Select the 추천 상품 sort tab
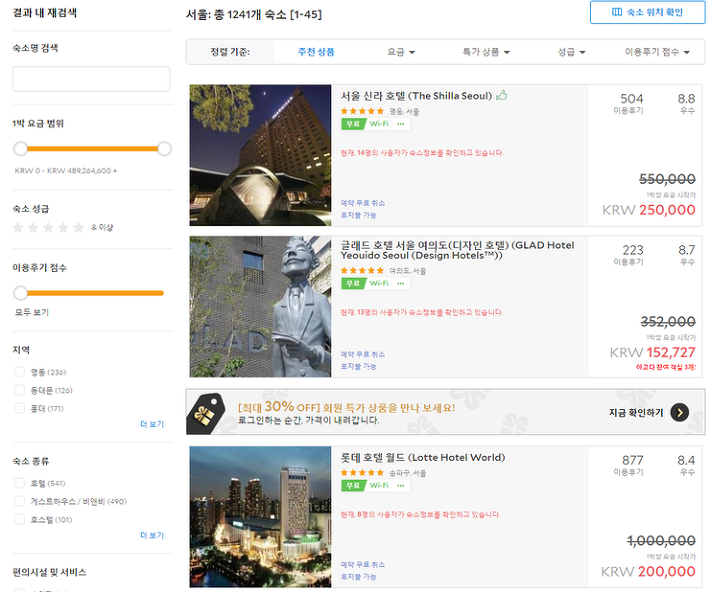Screen dimensions: 710x592 click(x=316, y=52)
